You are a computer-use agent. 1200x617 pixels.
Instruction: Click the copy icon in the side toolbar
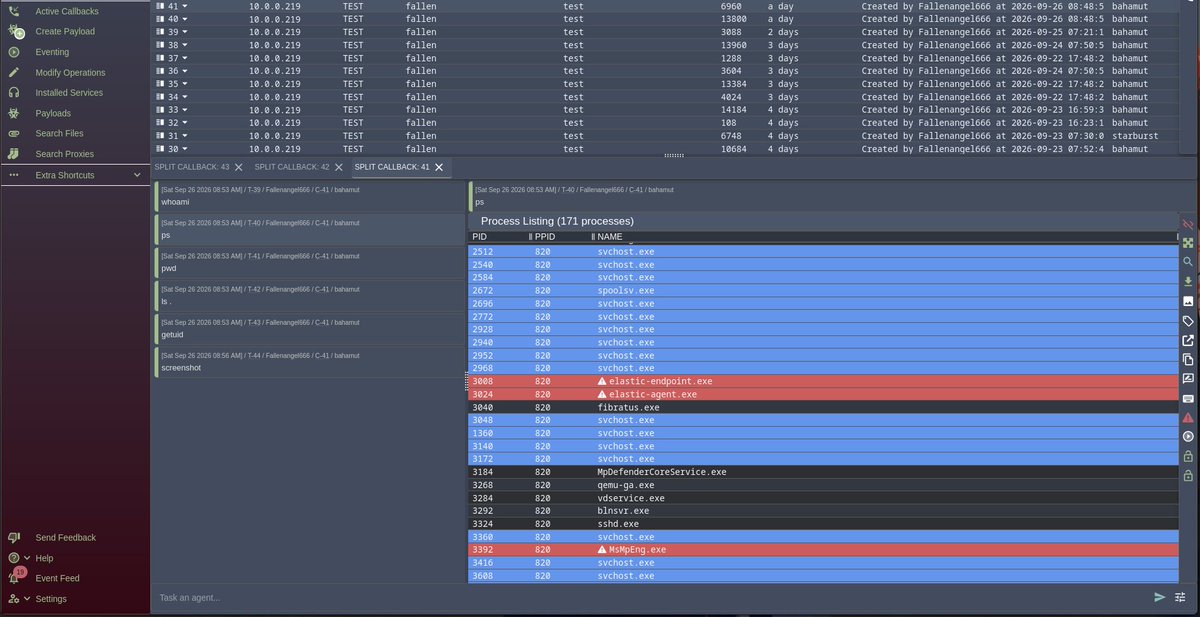click(1188, 359)
